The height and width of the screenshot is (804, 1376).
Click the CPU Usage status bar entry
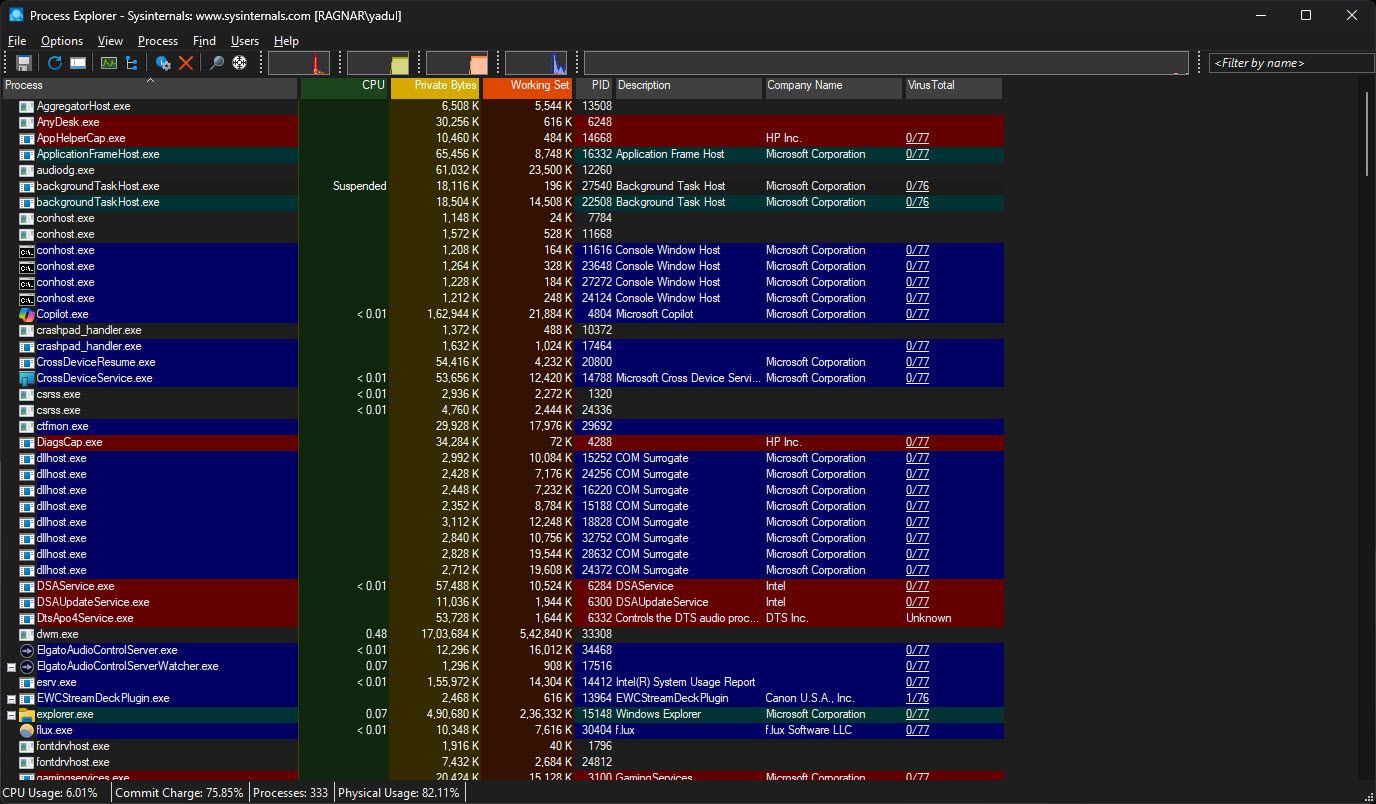(x=50, y=793)
